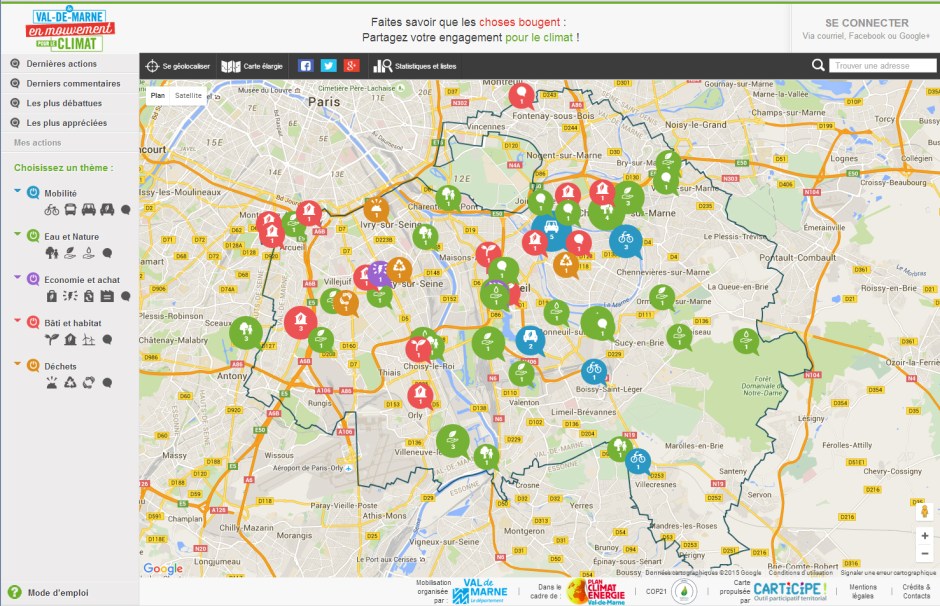The image size is (940, 606).
Task: Collapse the Bâti et habitat arrow
Action: point(18,322)
